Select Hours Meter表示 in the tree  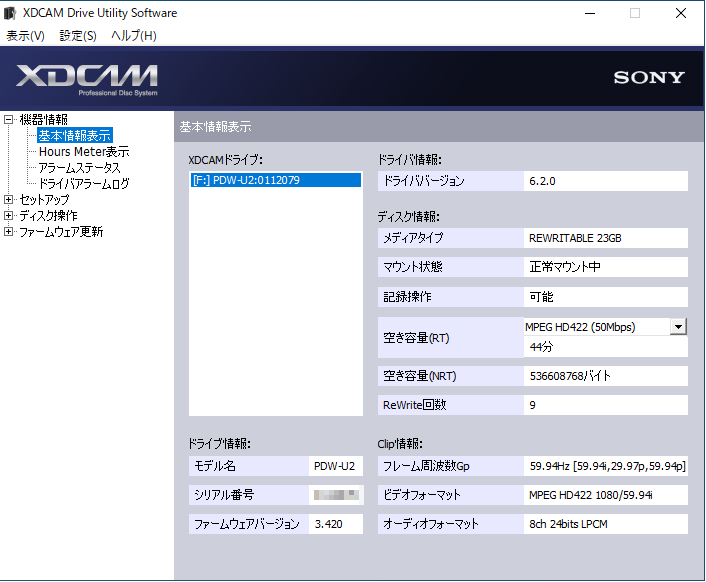tap(84, 152)
